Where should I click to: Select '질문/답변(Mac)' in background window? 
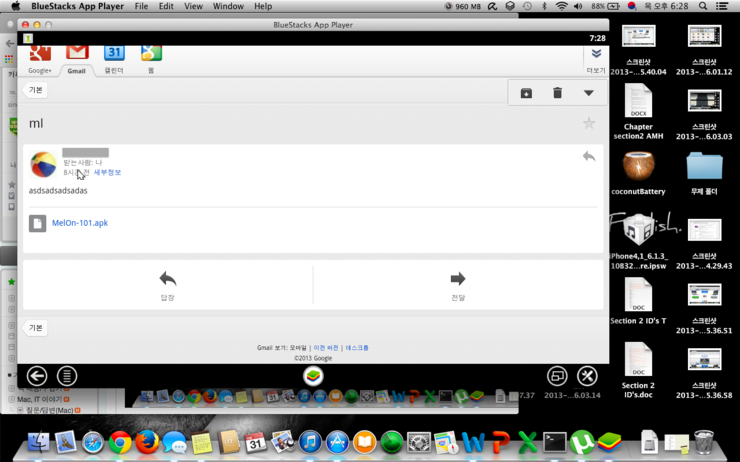coord(49,410)
